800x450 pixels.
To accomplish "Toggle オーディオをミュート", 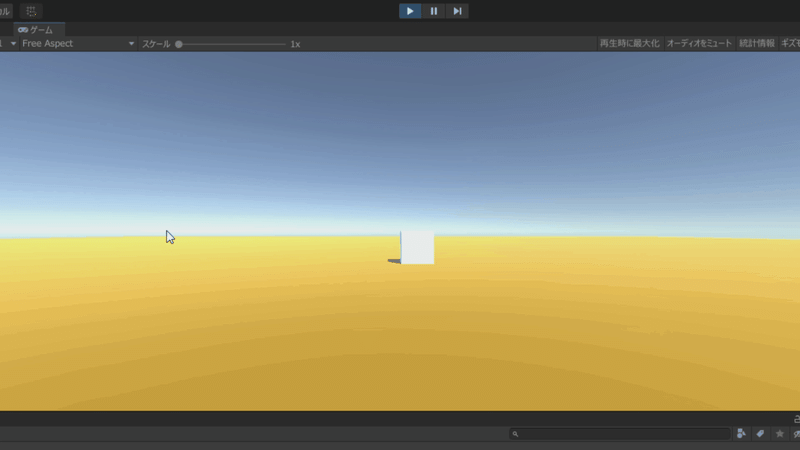I will click(x=699, y=44).
